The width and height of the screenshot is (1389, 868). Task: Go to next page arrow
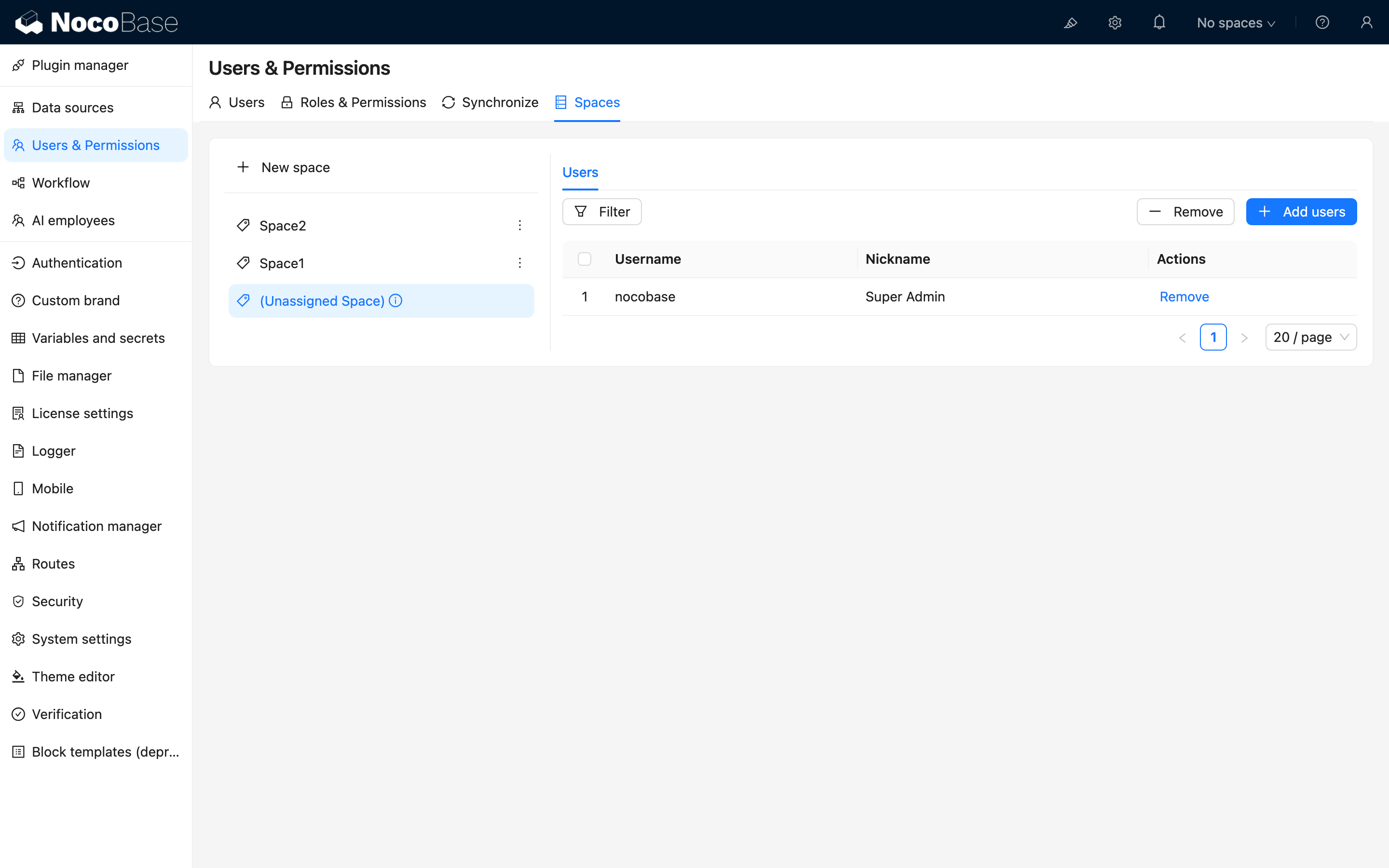coord(1244,338)
